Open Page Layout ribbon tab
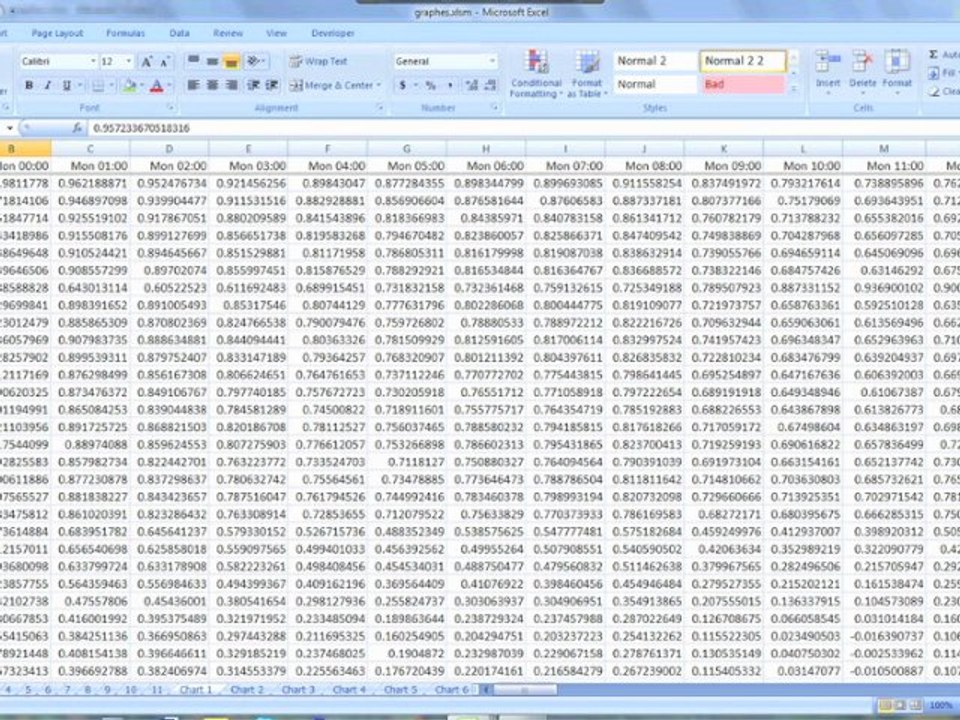Image resolution: width=960 pixels, height=720 pixels. point(57,33)
